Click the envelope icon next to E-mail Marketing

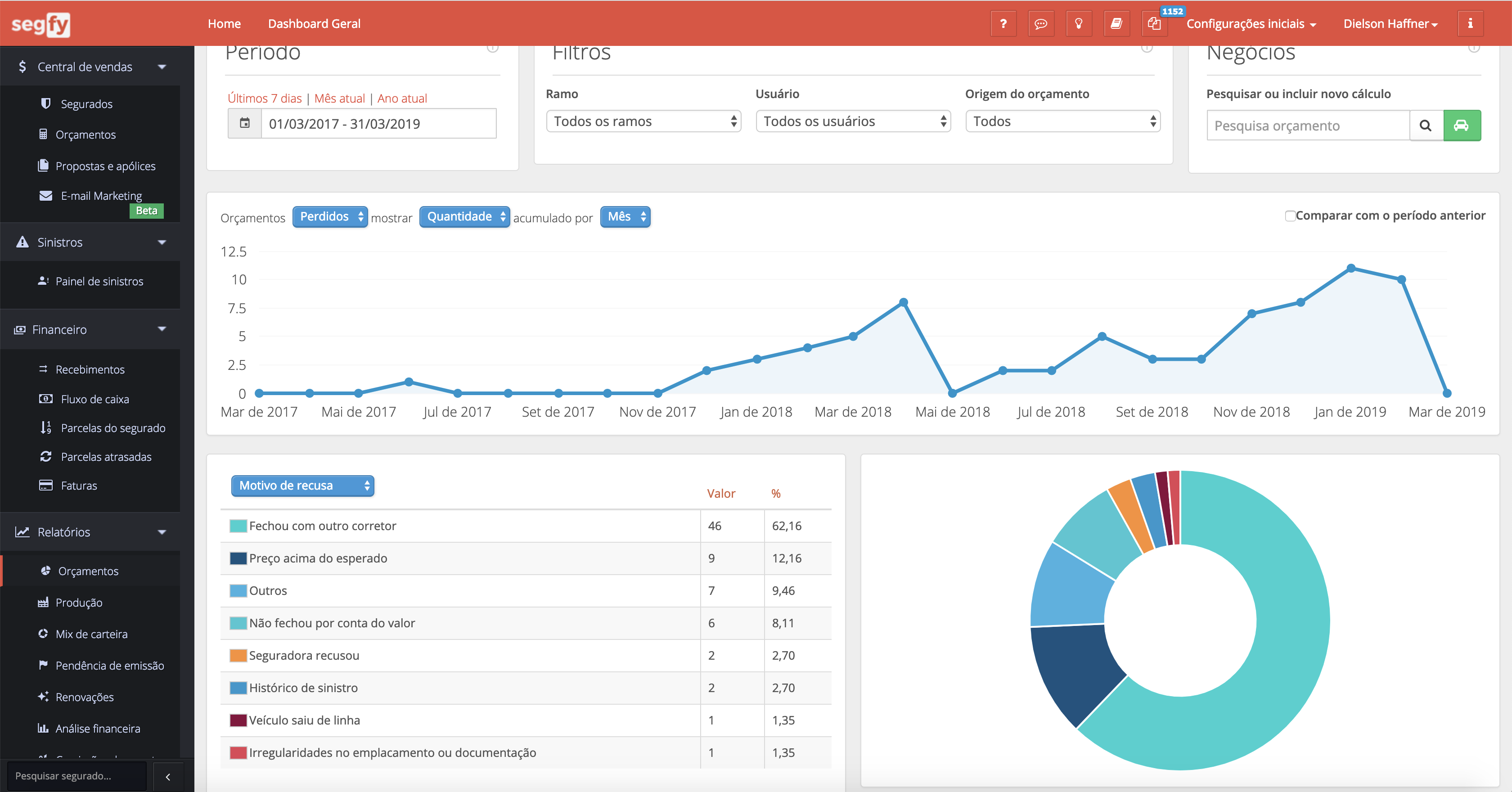click(x=46, y=195)
